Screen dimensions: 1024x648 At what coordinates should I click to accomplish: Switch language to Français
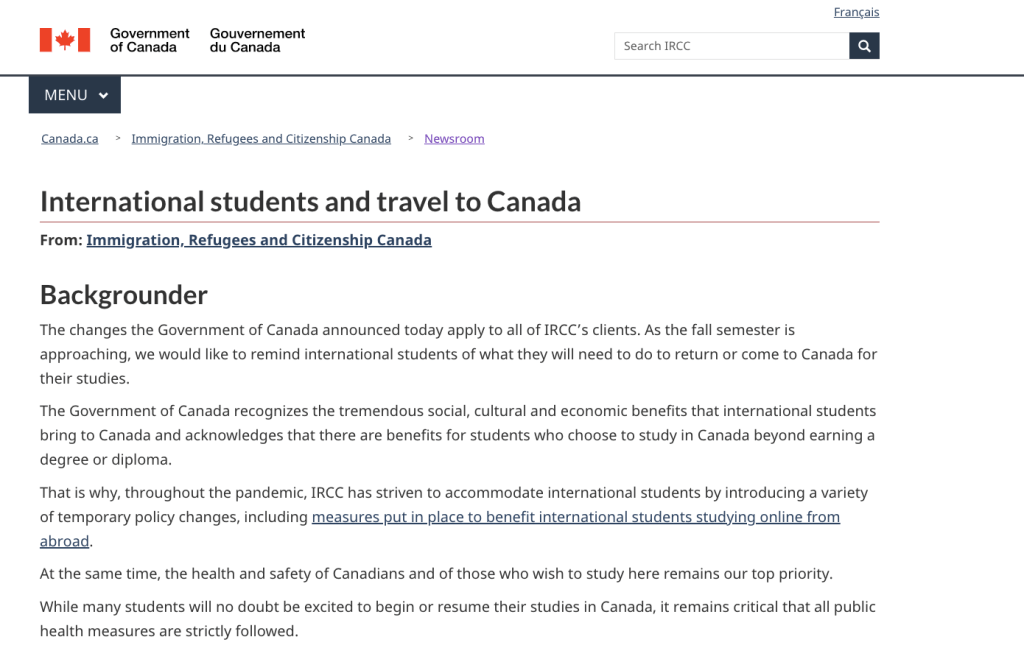[856, 12]
